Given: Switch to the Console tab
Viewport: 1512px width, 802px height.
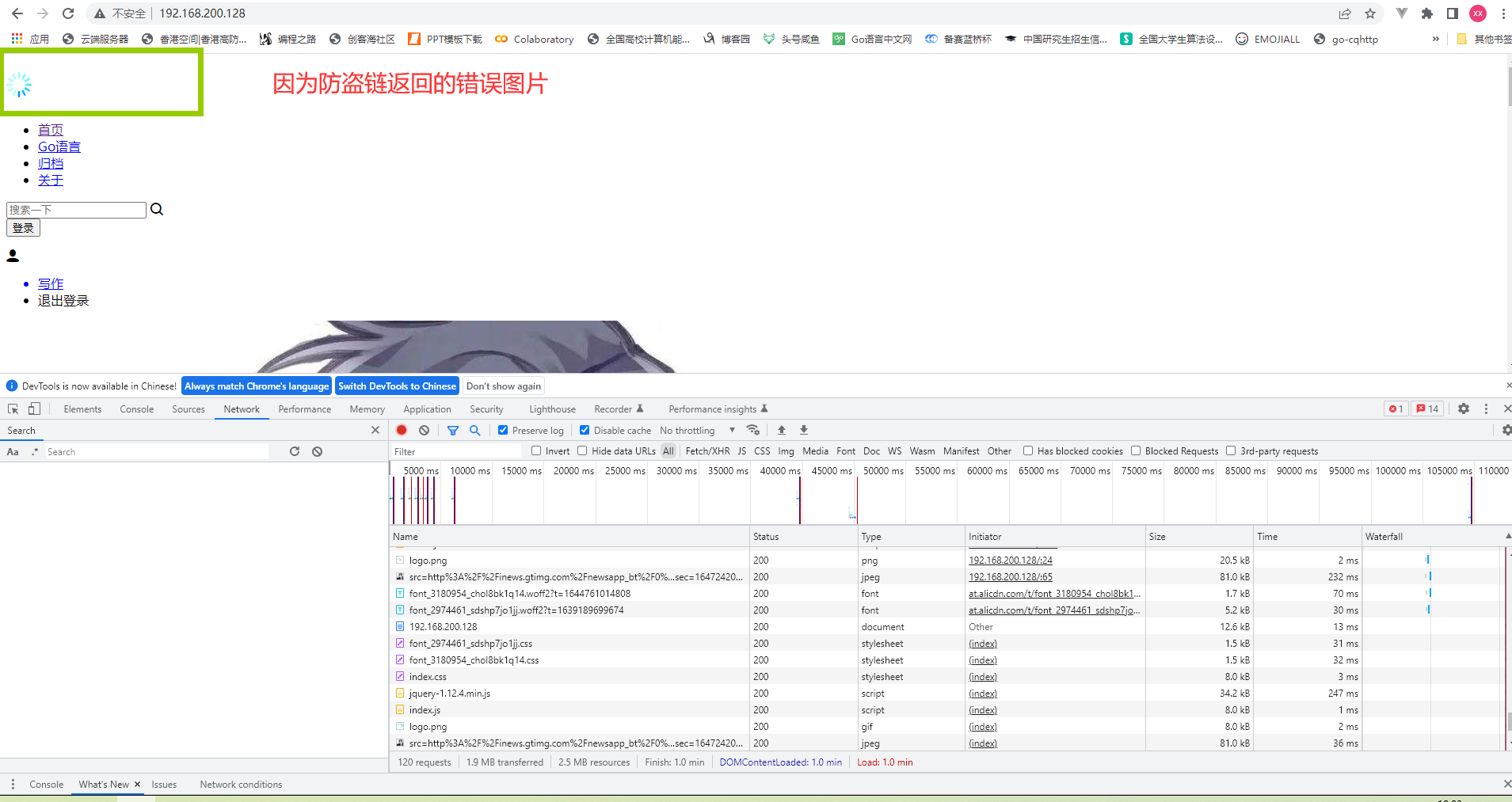Looking at the screenshot, I should (137, 409).
